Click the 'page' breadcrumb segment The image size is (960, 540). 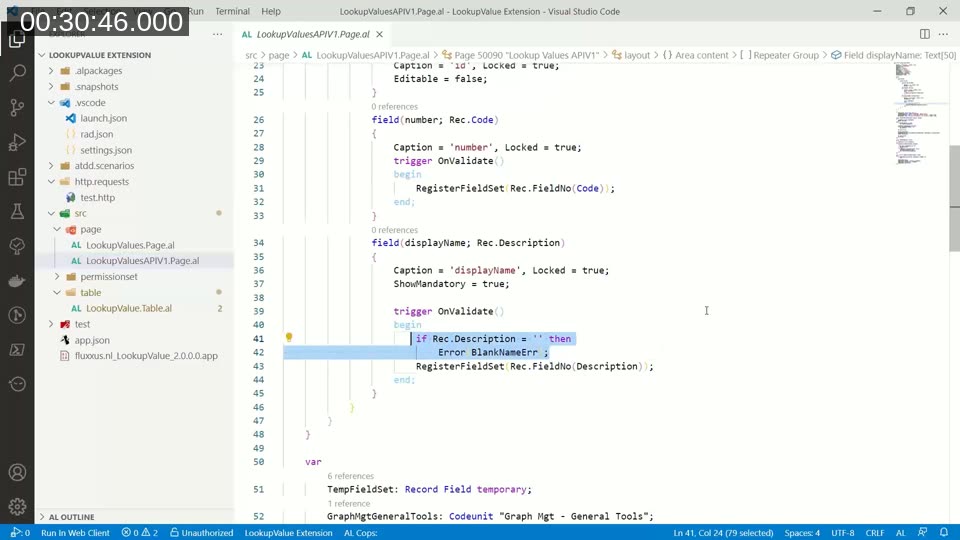point(279,55)
